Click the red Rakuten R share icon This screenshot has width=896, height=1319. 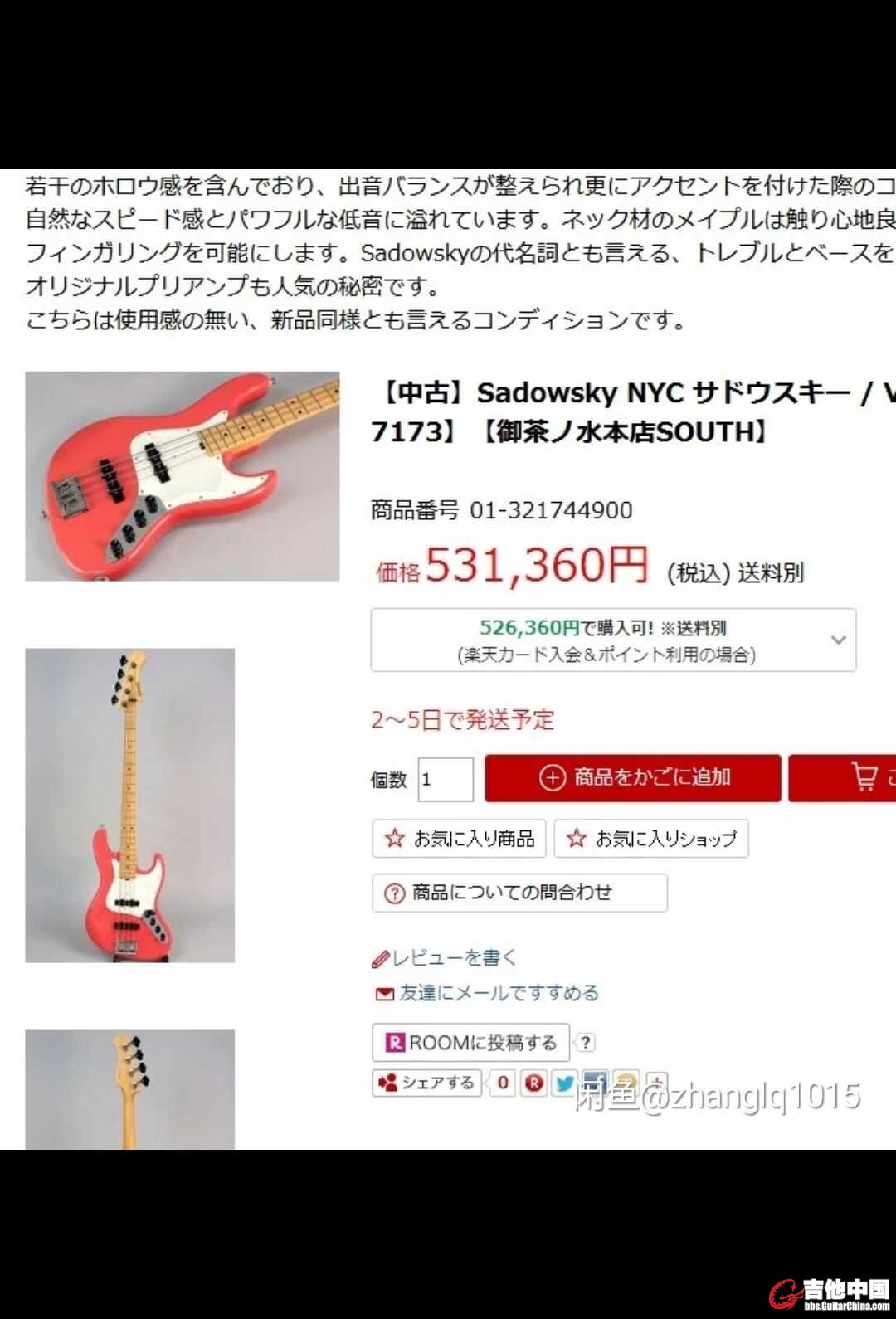tap(534, 1083)
